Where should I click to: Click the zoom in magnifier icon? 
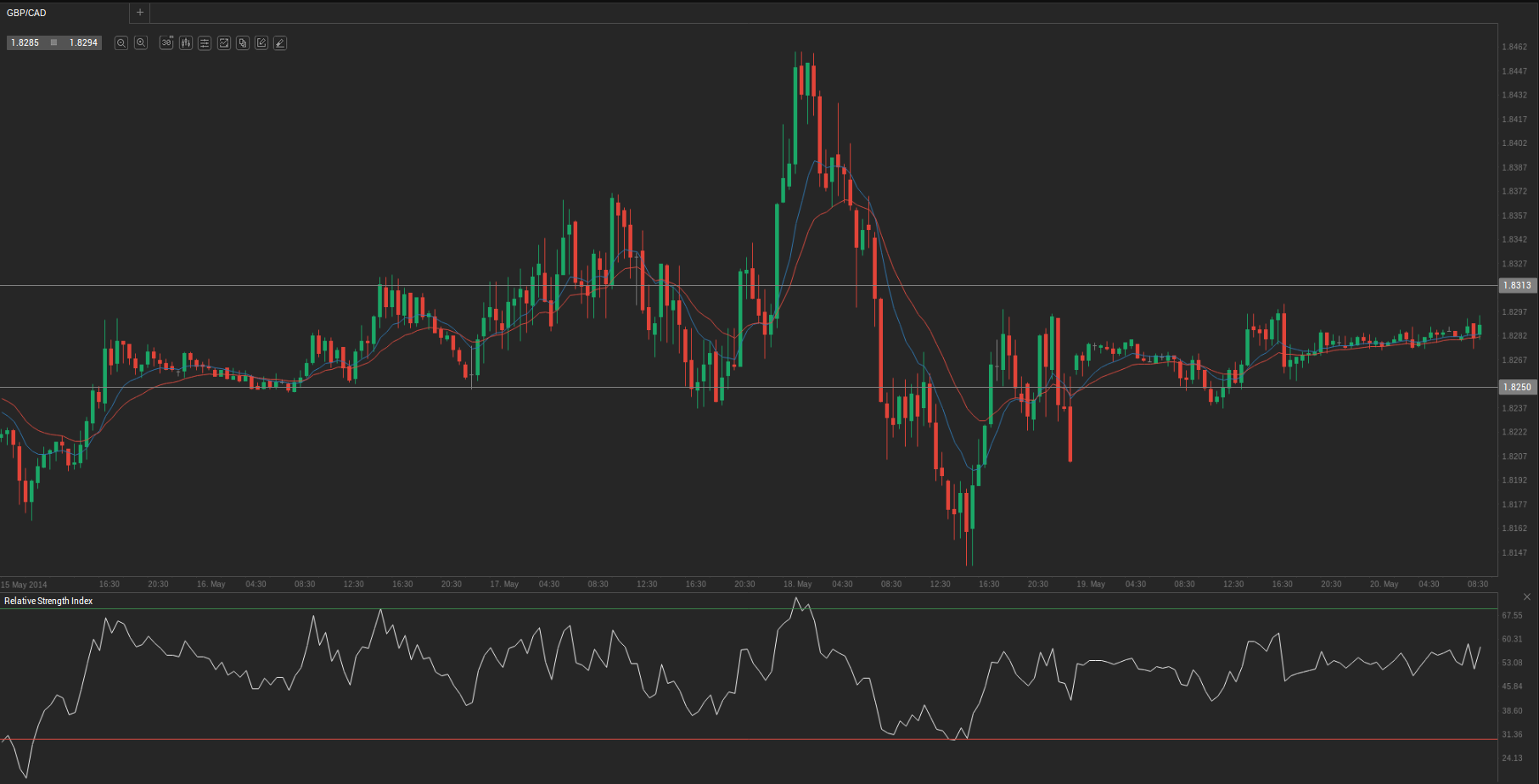[141, 42]
